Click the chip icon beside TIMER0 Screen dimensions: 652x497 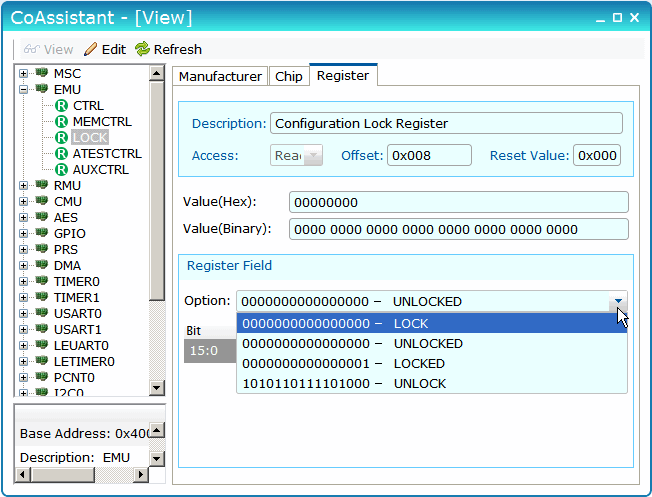42,281
